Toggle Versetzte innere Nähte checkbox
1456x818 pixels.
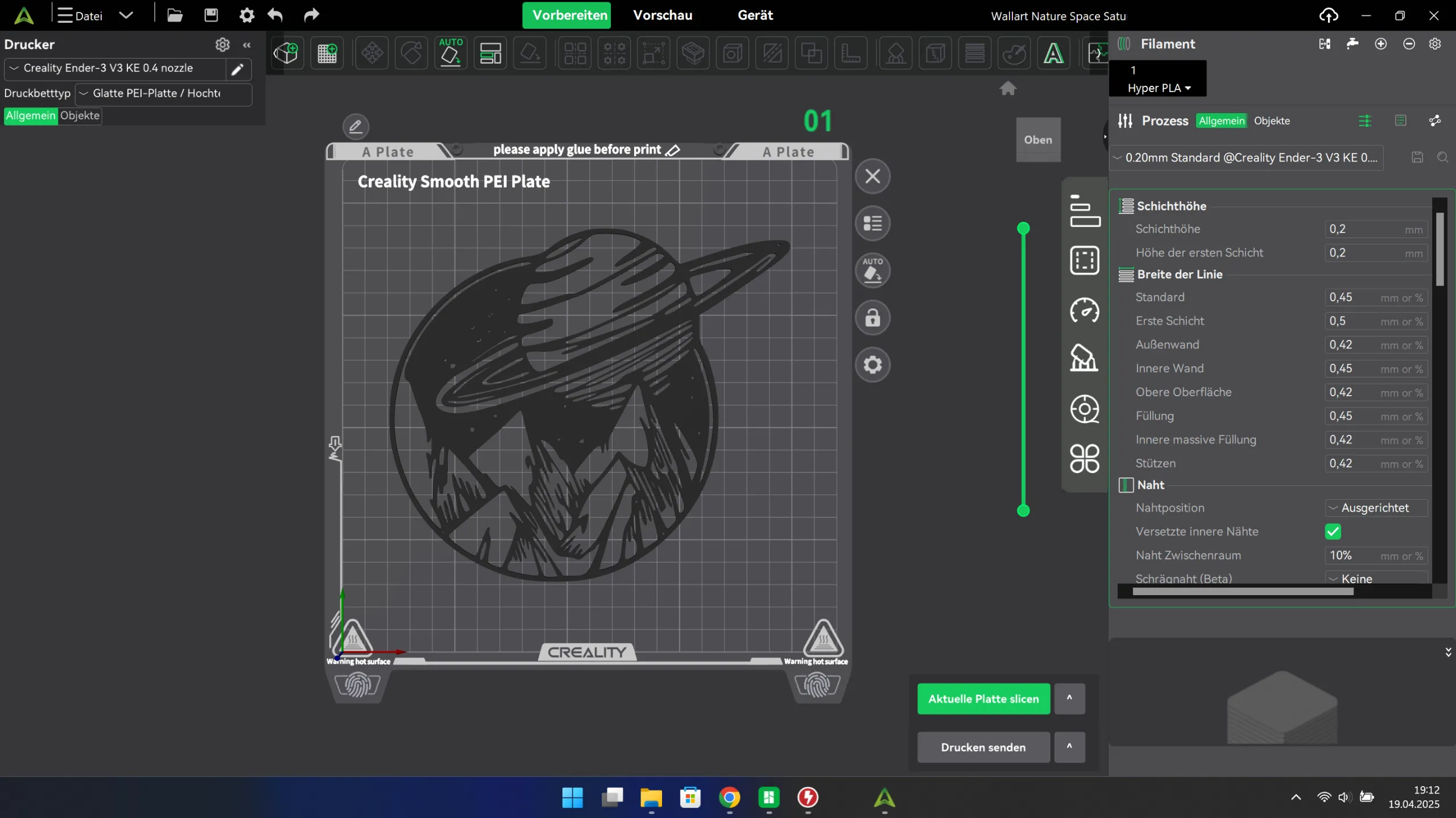(1333, 532)
